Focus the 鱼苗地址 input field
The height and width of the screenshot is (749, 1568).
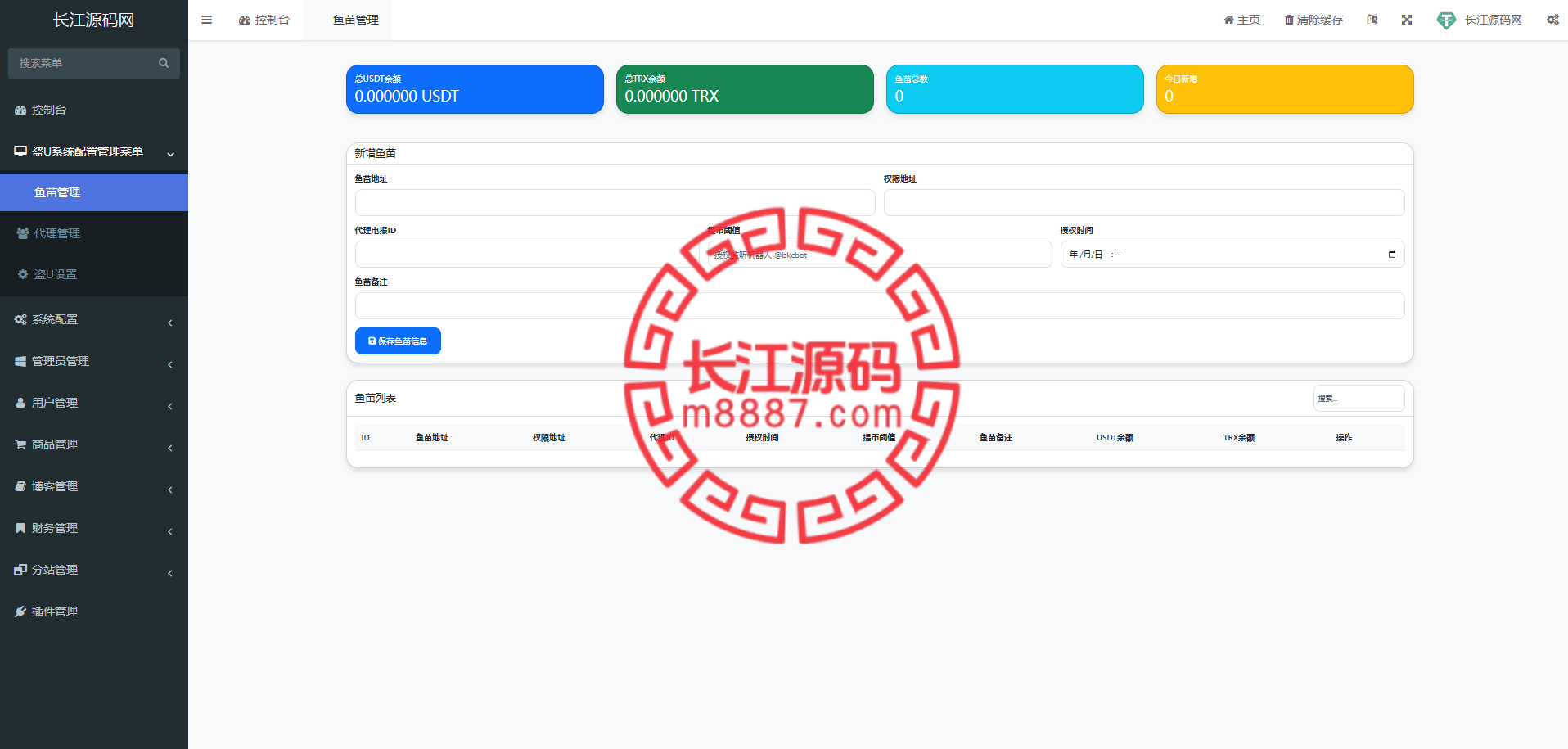615,202
